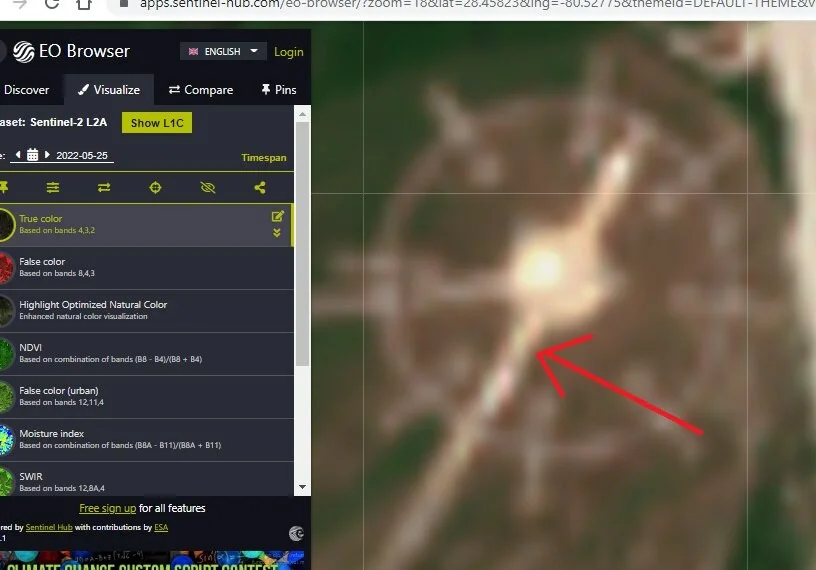
Task: Select the True color layer
Action: [147, 225]
